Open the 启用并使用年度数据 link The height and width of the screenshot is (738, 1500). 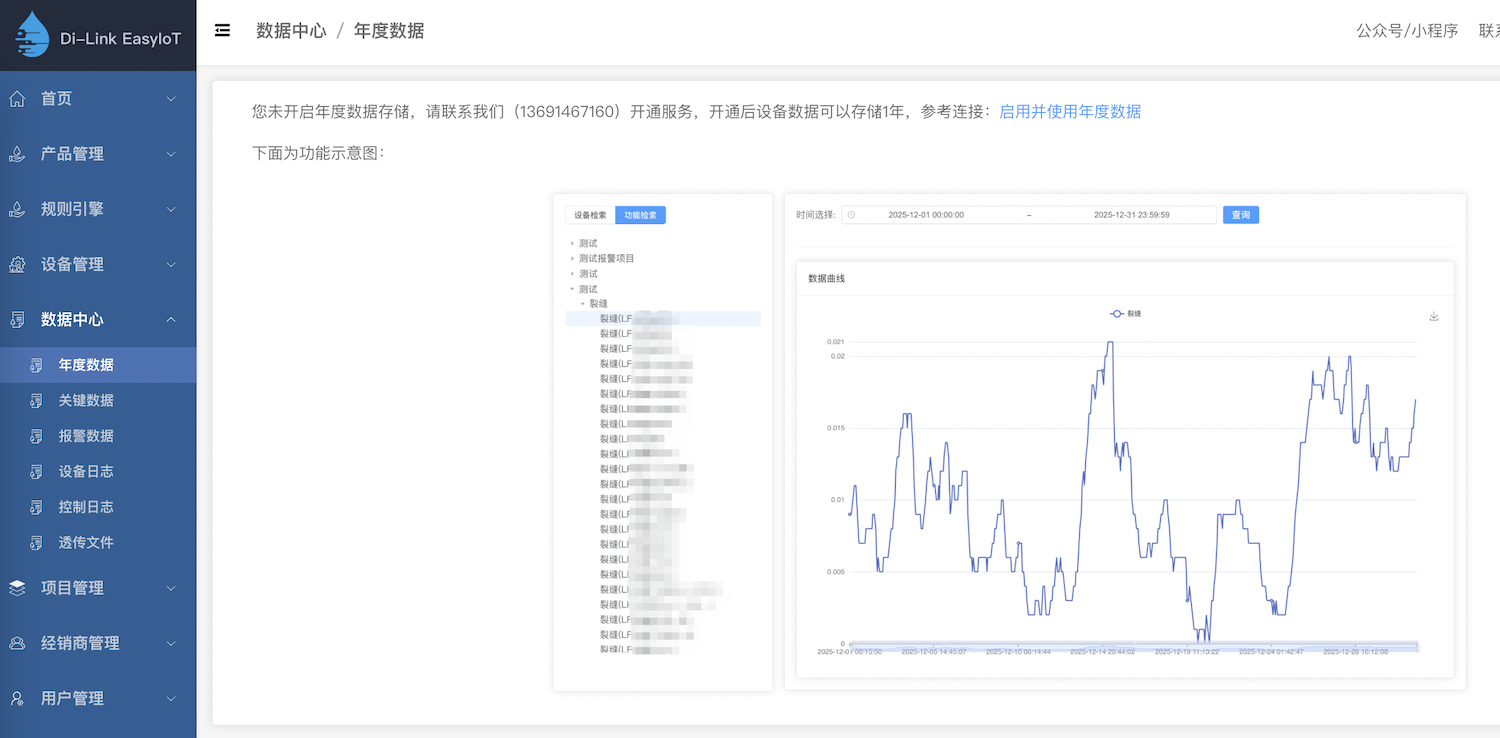[x=1070, y=111]
